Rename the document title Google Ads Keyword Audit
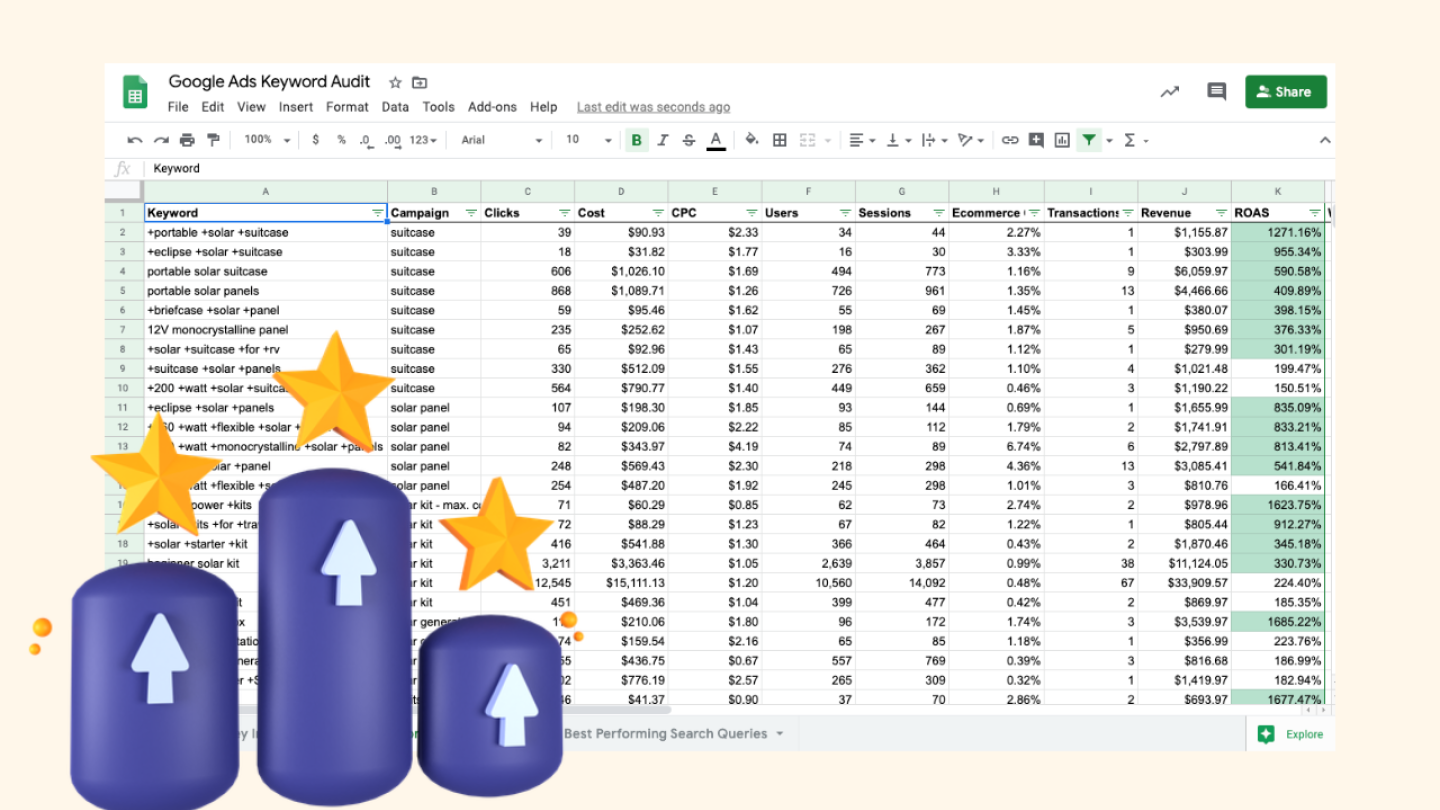 [x=269, y=82]
